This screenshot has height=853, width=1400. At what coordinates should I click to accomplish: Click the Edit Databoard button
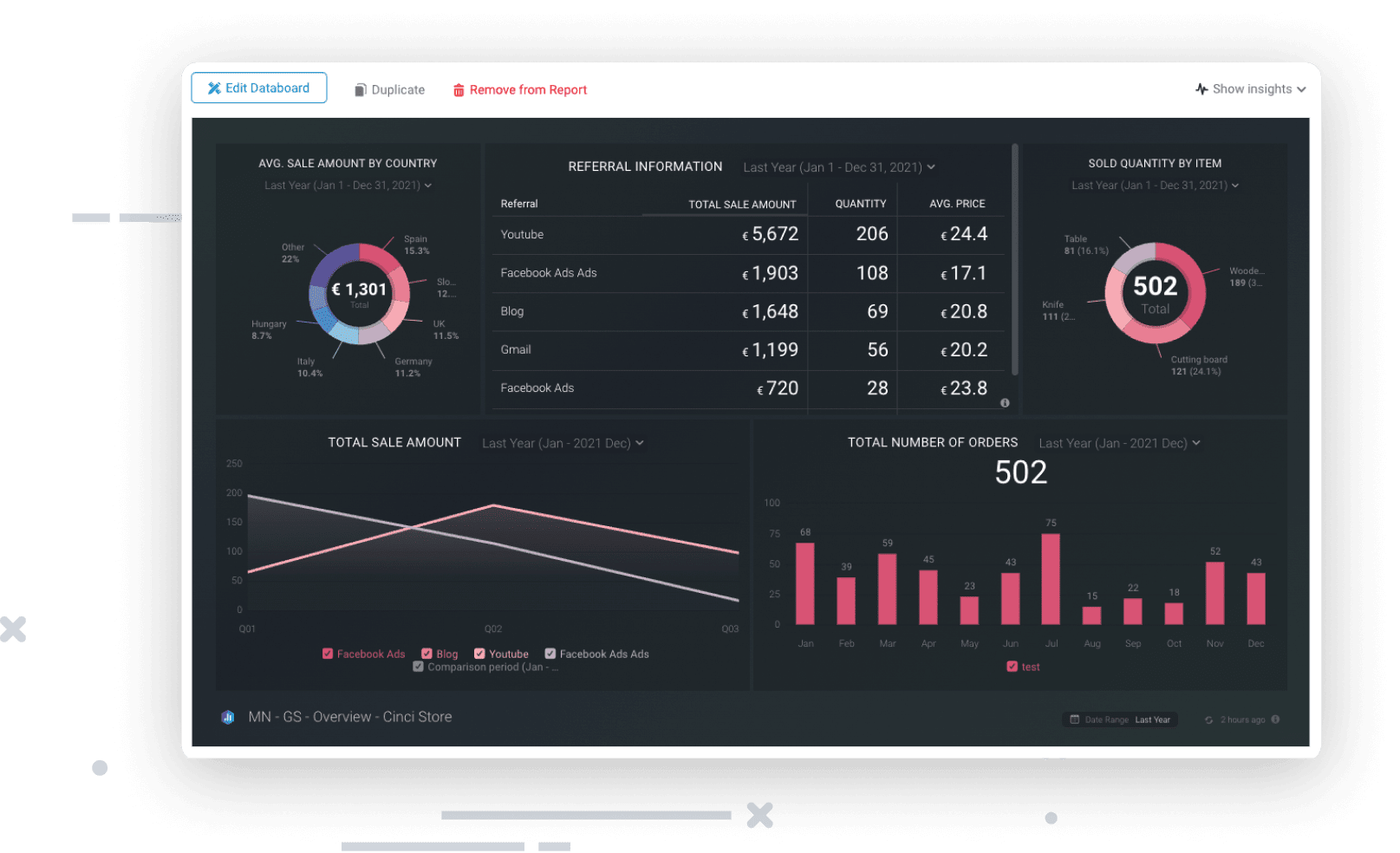(x=258, y=88)
